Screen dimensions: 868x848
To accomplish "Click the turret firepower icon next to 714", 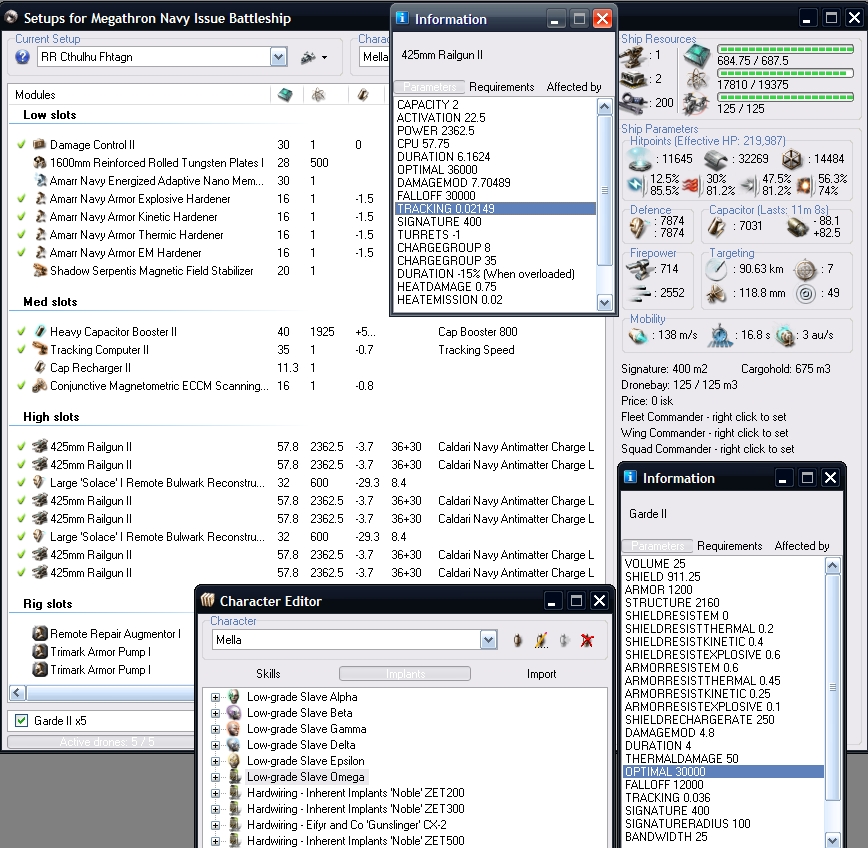I will (640, 270).
